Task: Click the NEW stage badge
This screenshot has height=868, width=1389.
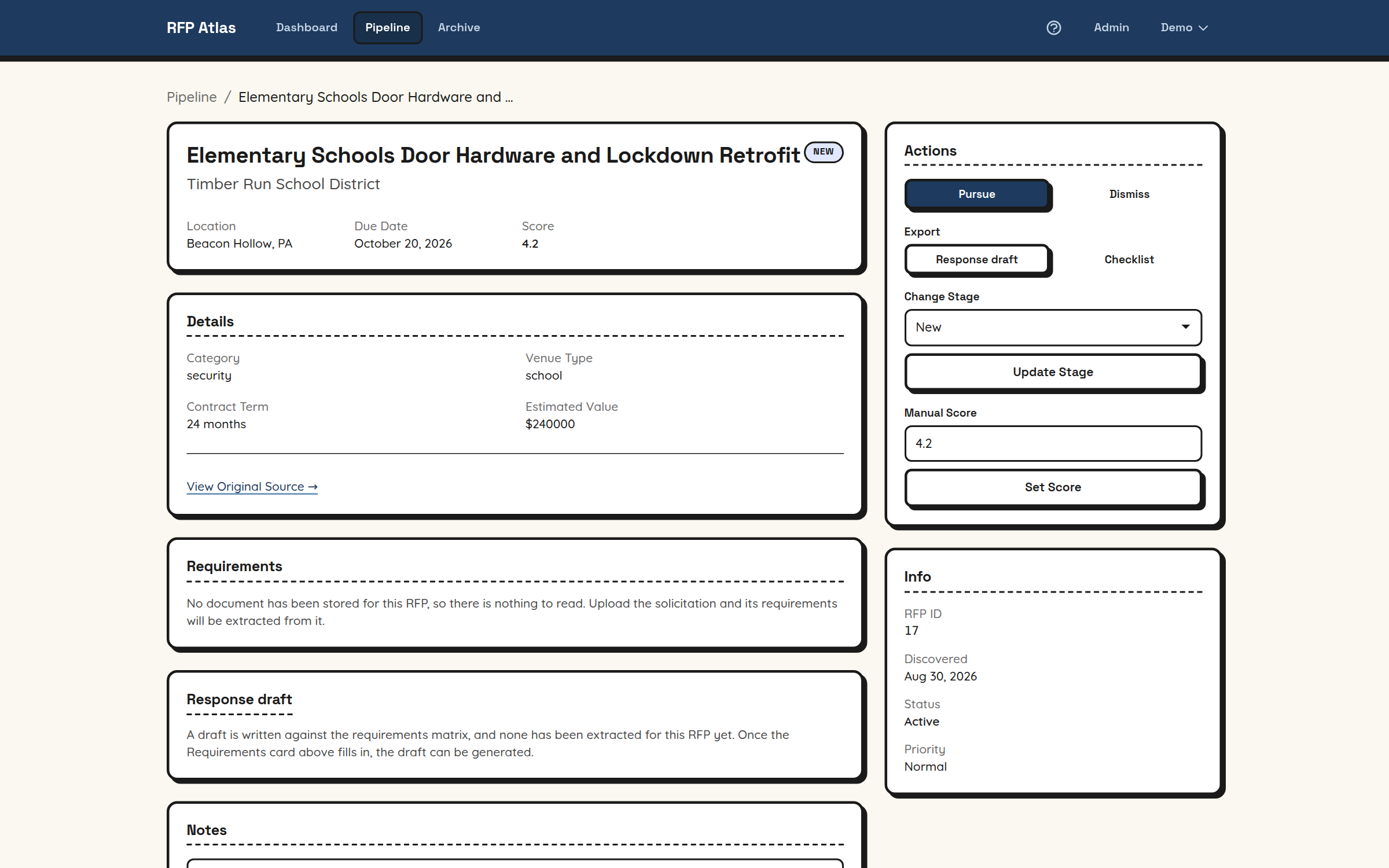Action: (x=824, y=152)
